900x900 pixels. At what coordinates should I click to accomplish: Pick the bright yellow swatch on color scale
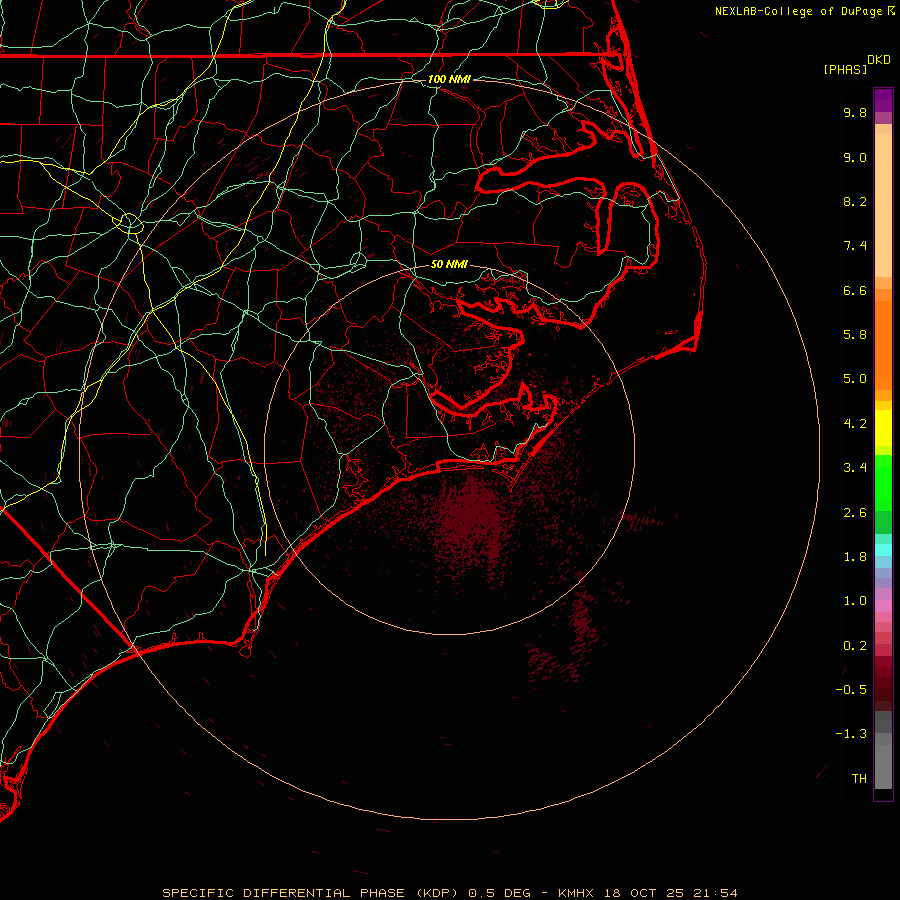(883, 428)
